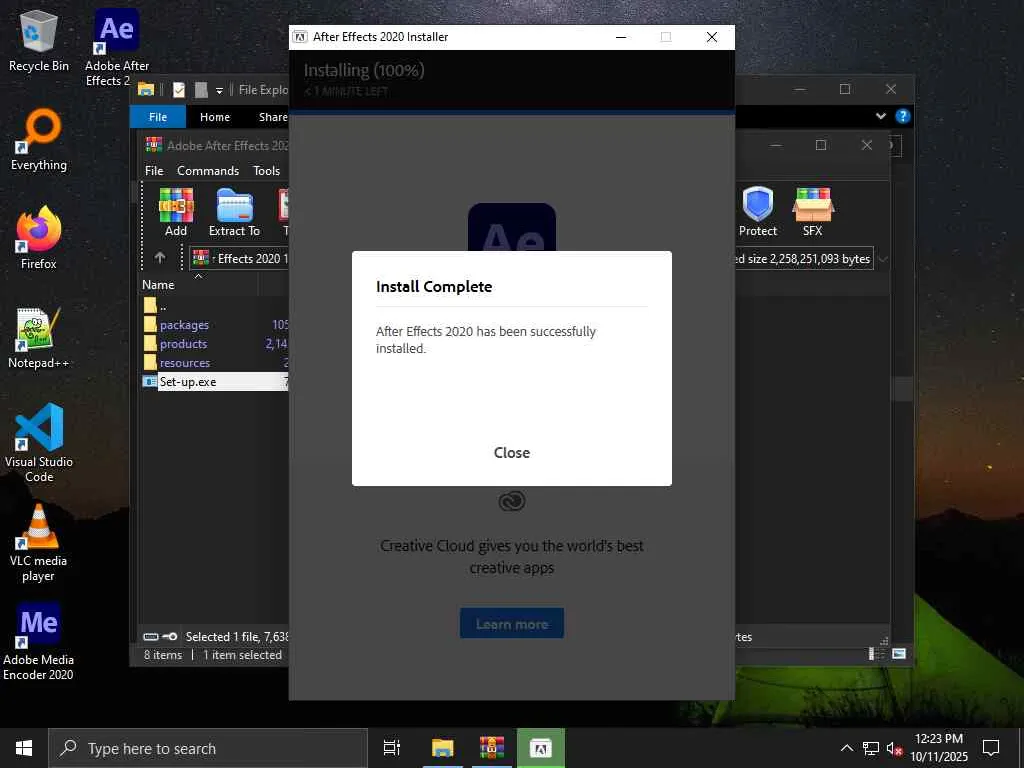Viewport: 1024px width, 768px height.
Task: Open Customize Quick Access Toolbar dropdown
Action: (x=219, y=90)
